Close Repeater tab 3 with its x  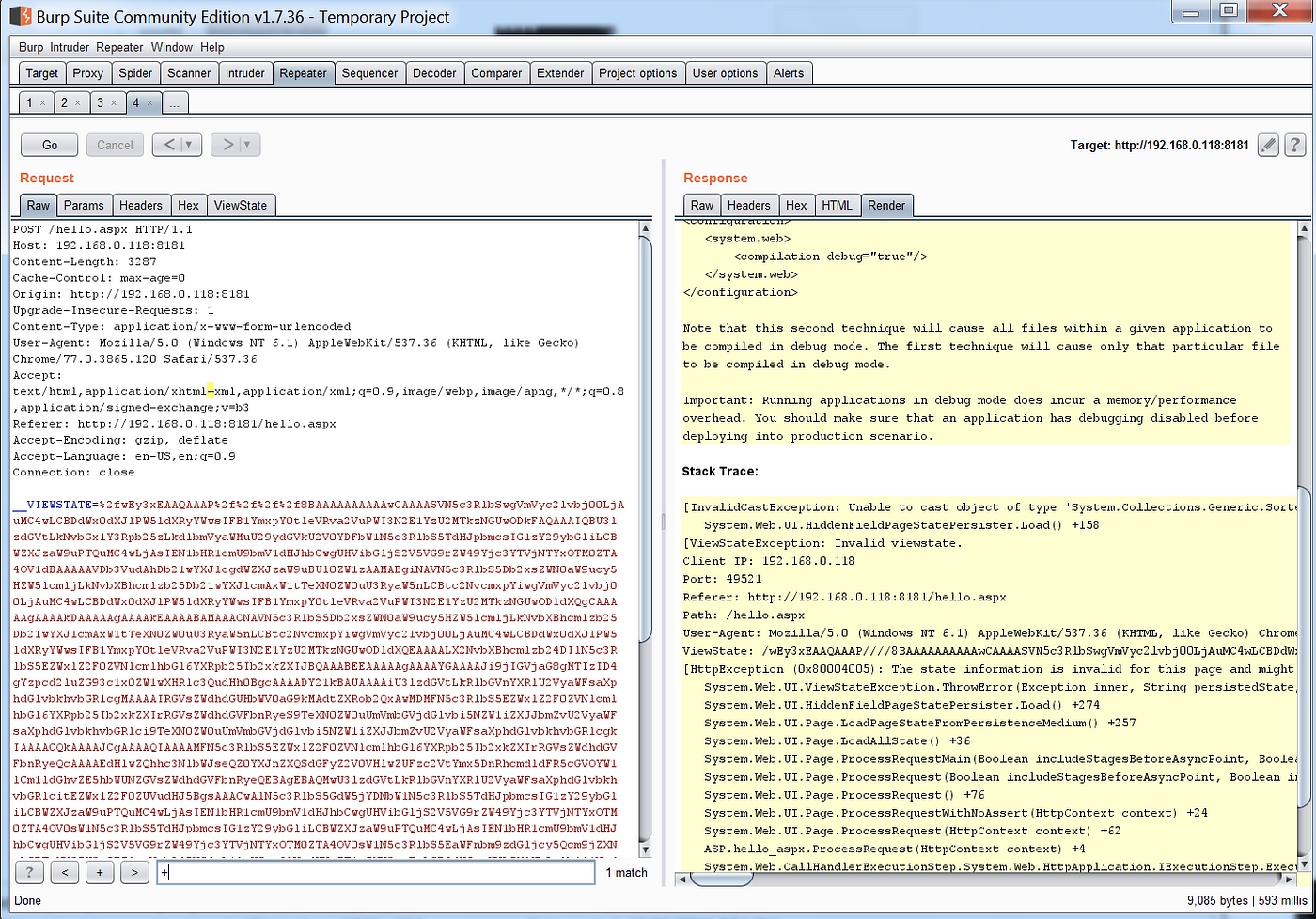114,102
